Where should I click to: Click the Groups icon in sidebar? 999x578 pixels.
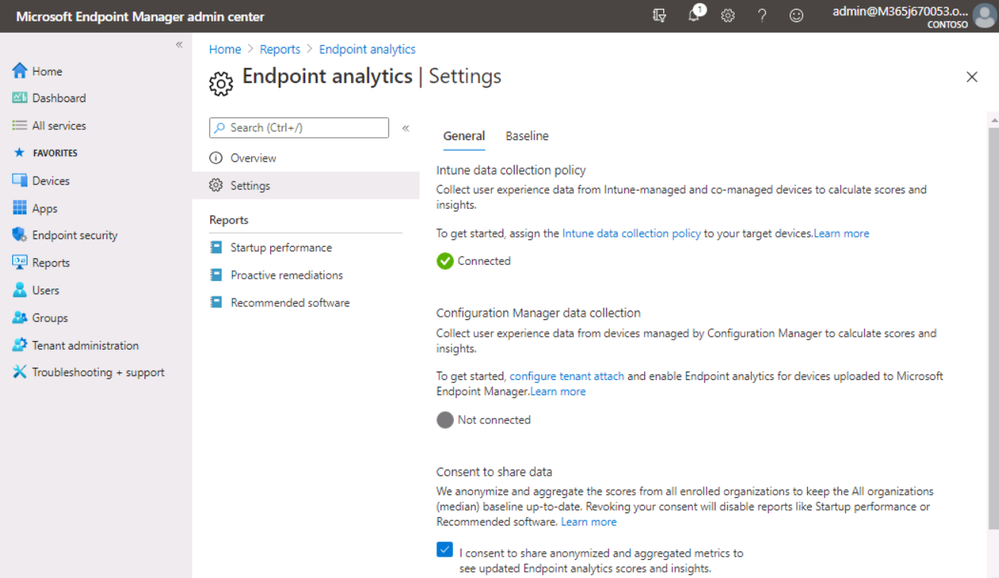tap(20, 317)
